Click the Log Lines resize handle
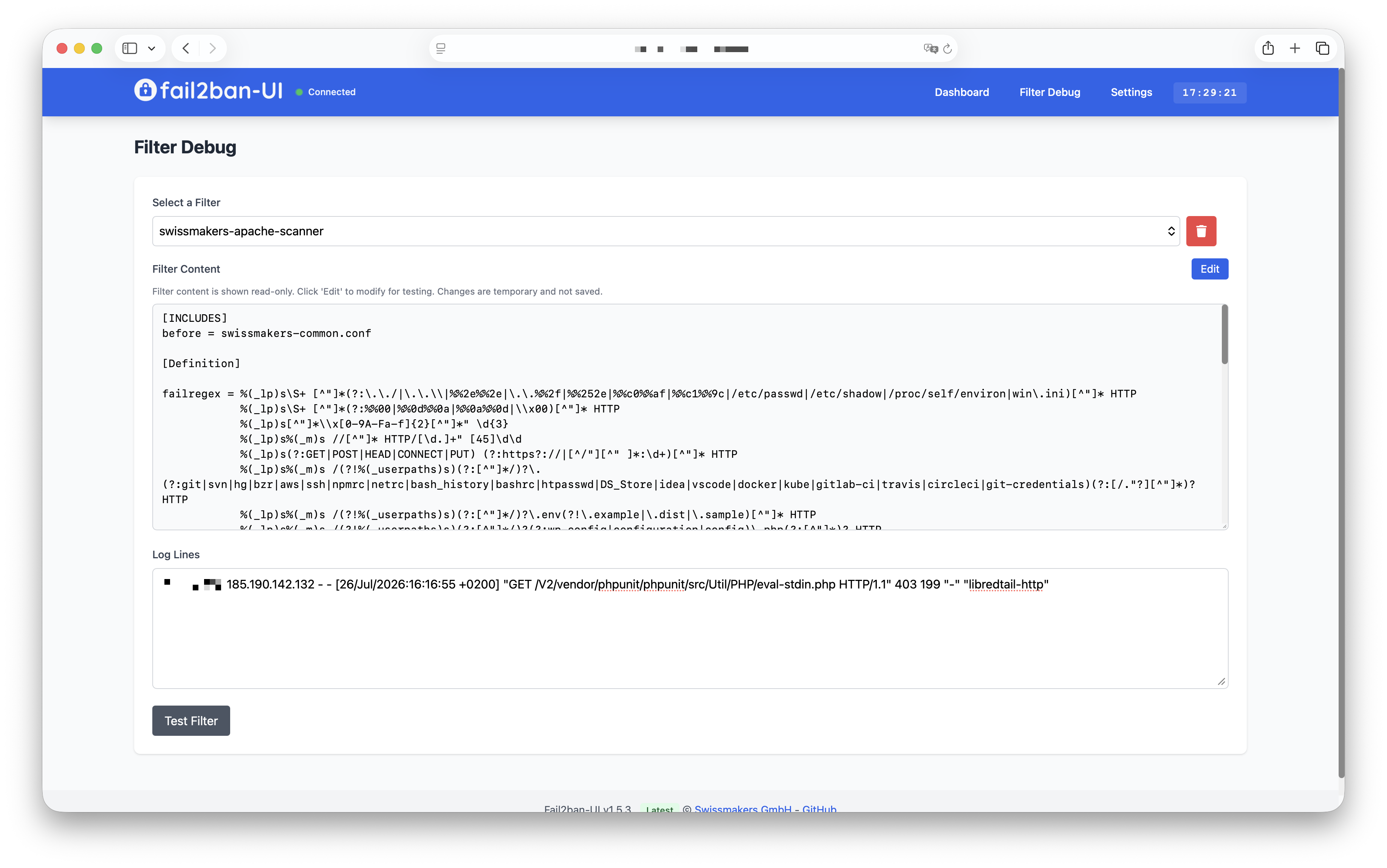The width and height of the screenshot is (1387, 868). pos(1221,682)
